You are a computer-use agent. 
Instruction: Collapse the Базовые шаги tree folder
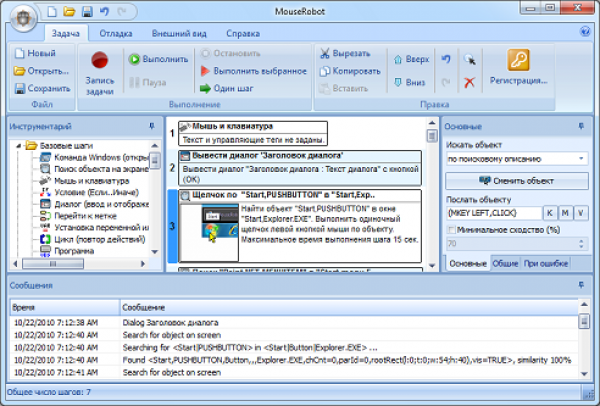point(19,146)
